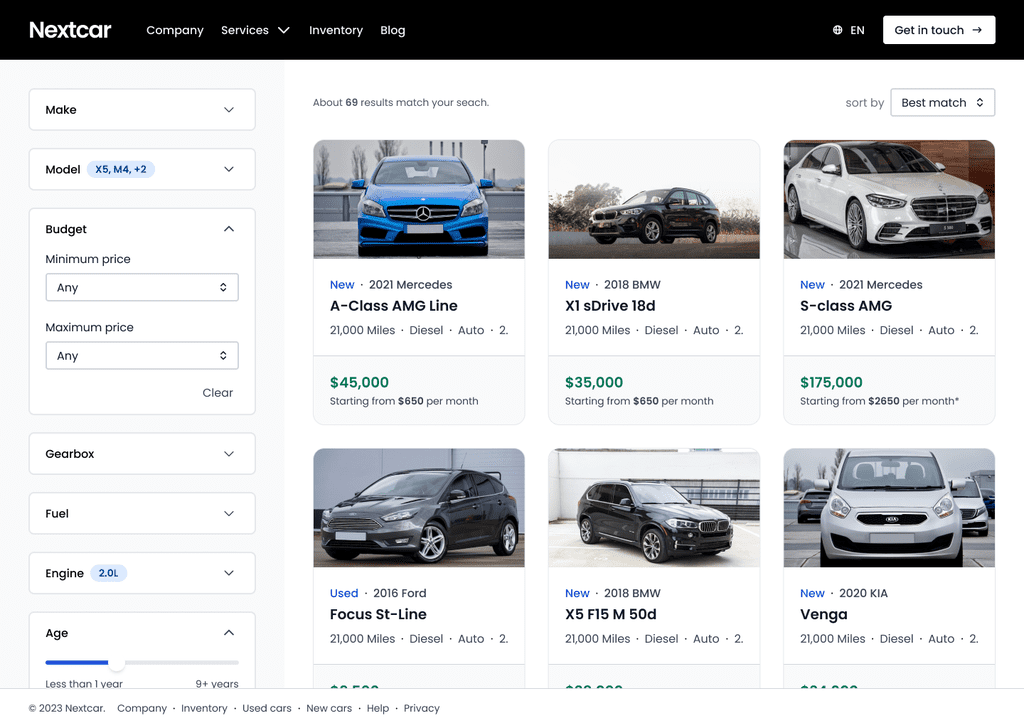Open the X5 F15 M 50d title
1024x728 pixels.
611,614
